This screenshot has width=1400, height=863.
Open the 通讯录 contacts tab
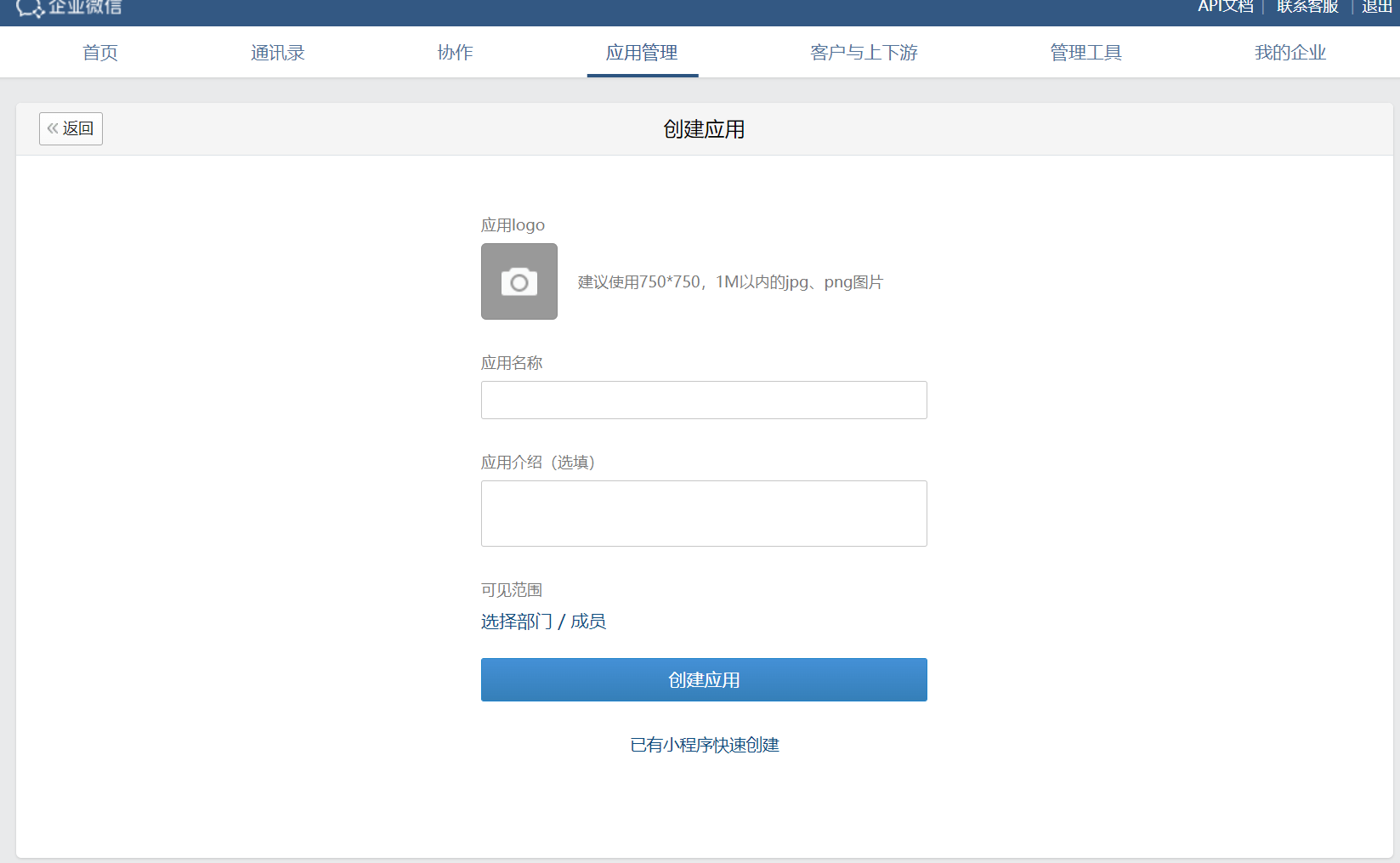click(277, 52)
